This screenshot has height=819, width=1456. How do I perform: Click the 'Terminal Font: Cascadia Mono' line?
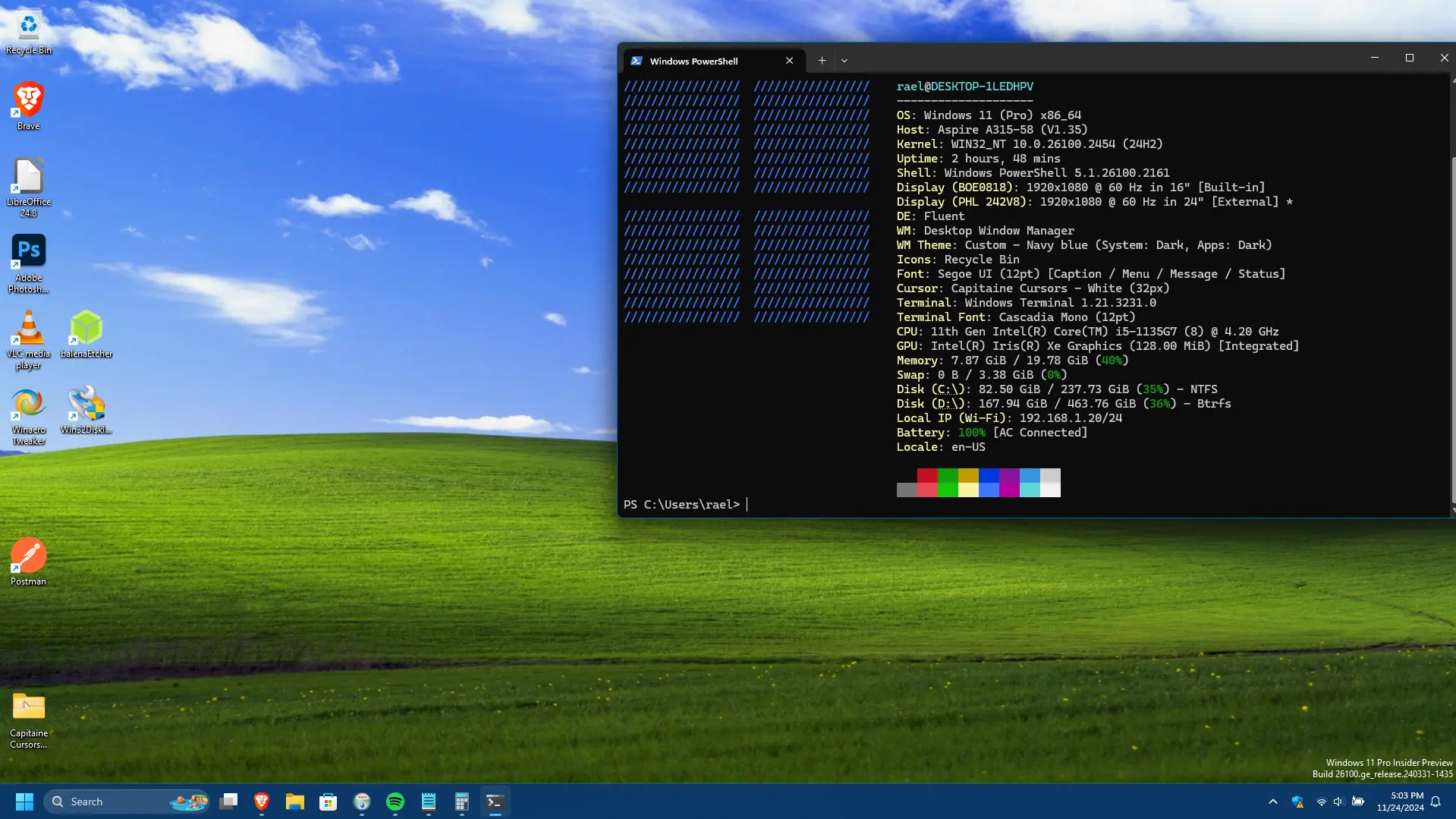pos(1016,317)
